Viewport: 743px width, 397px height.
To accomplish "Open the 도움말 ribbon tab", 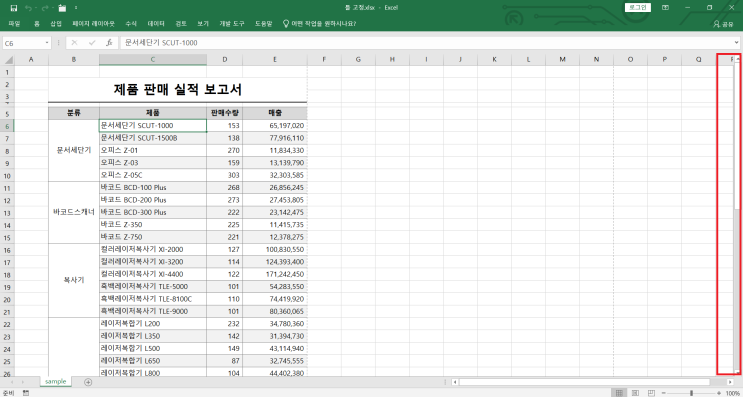I will (x=263, y=23).
